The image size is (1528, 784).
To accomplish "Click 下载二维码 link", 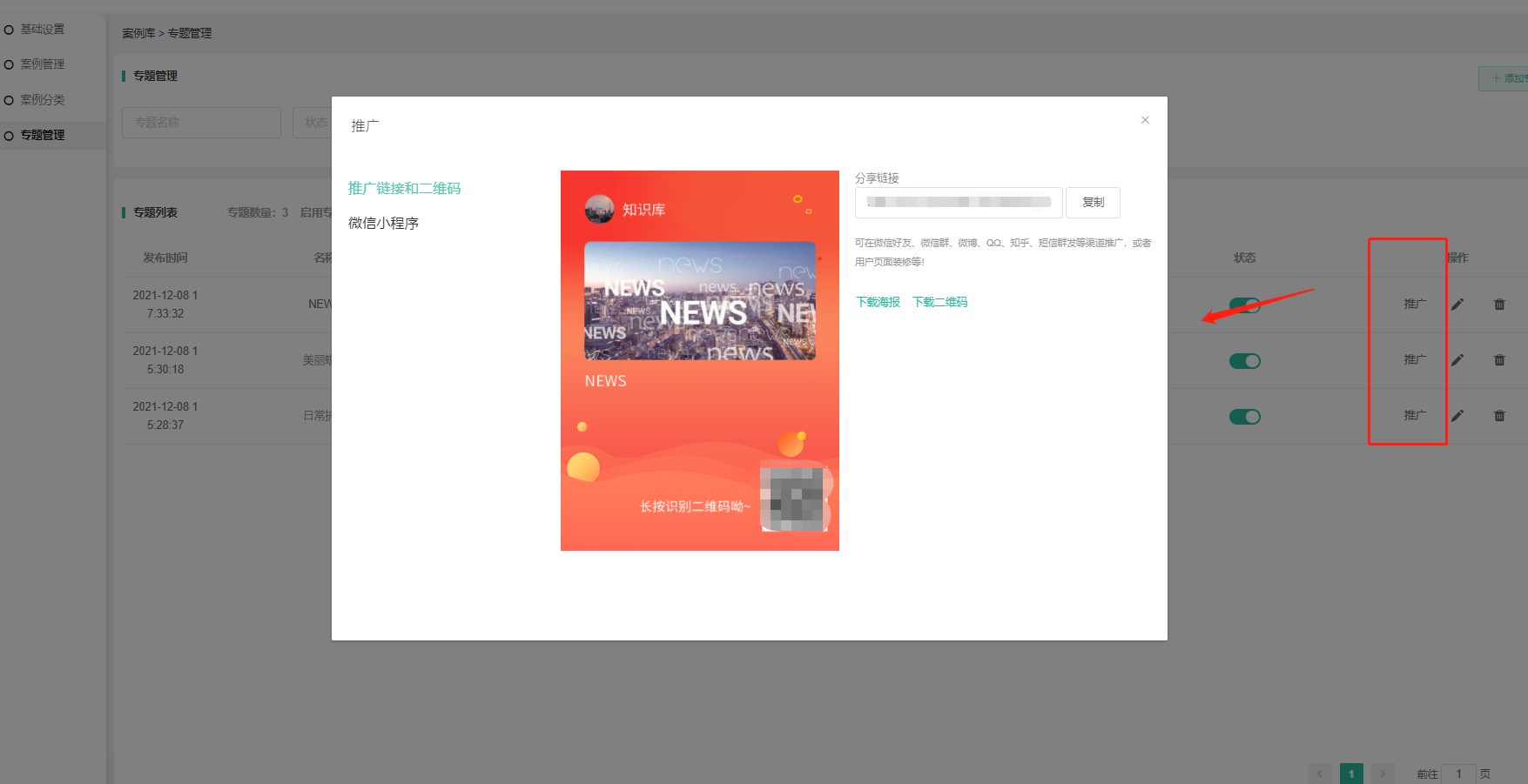I will point(939,302).
